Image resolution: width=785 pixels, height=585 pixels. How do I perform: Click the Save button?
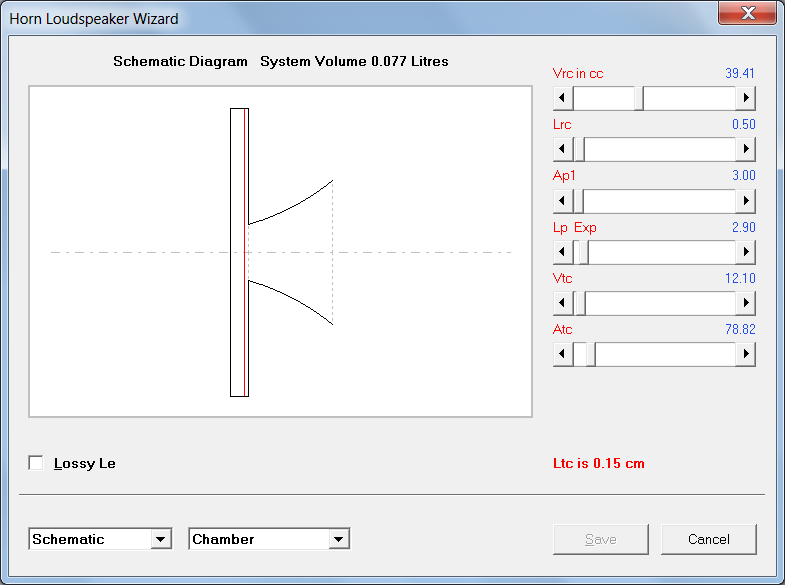coord(601,539)
